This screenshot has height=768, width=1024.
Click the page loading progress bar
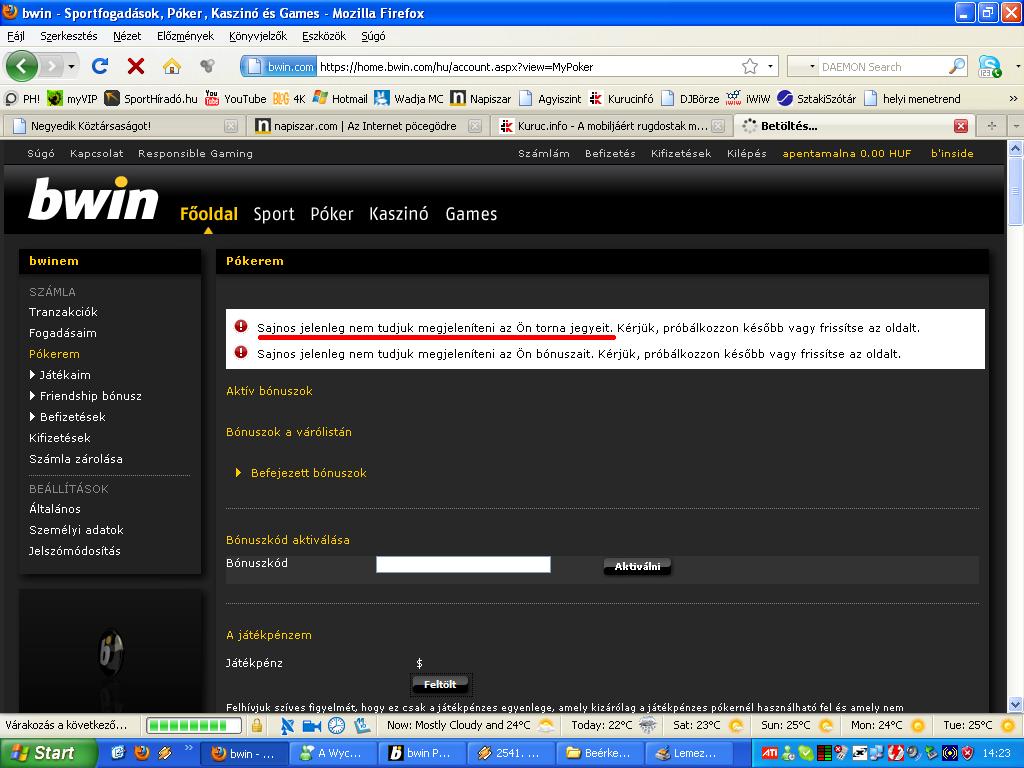coord(194,725)
